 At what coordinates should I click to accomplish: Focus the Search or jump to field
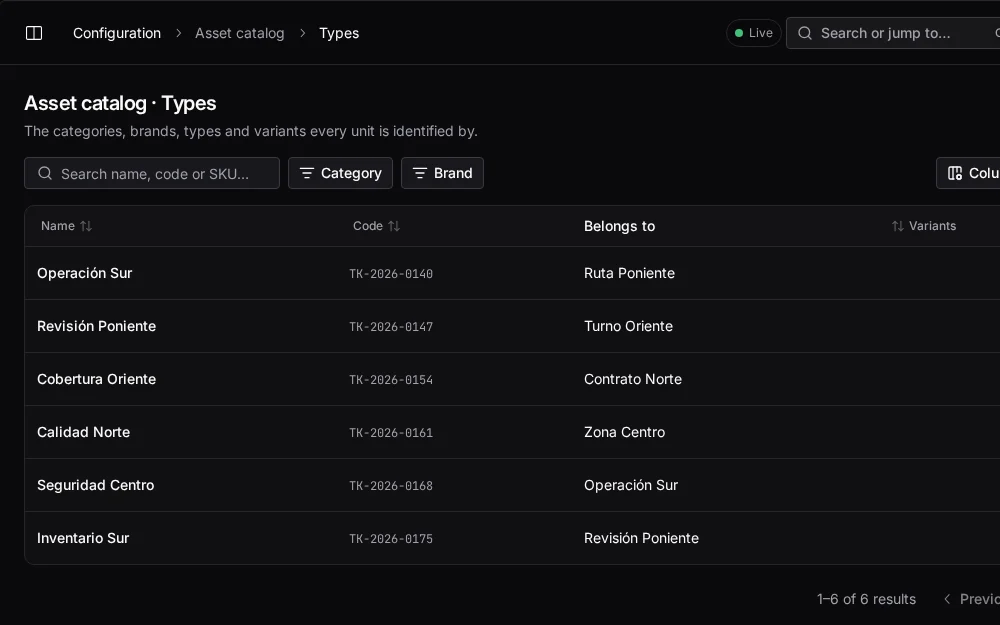pos(893,33)
